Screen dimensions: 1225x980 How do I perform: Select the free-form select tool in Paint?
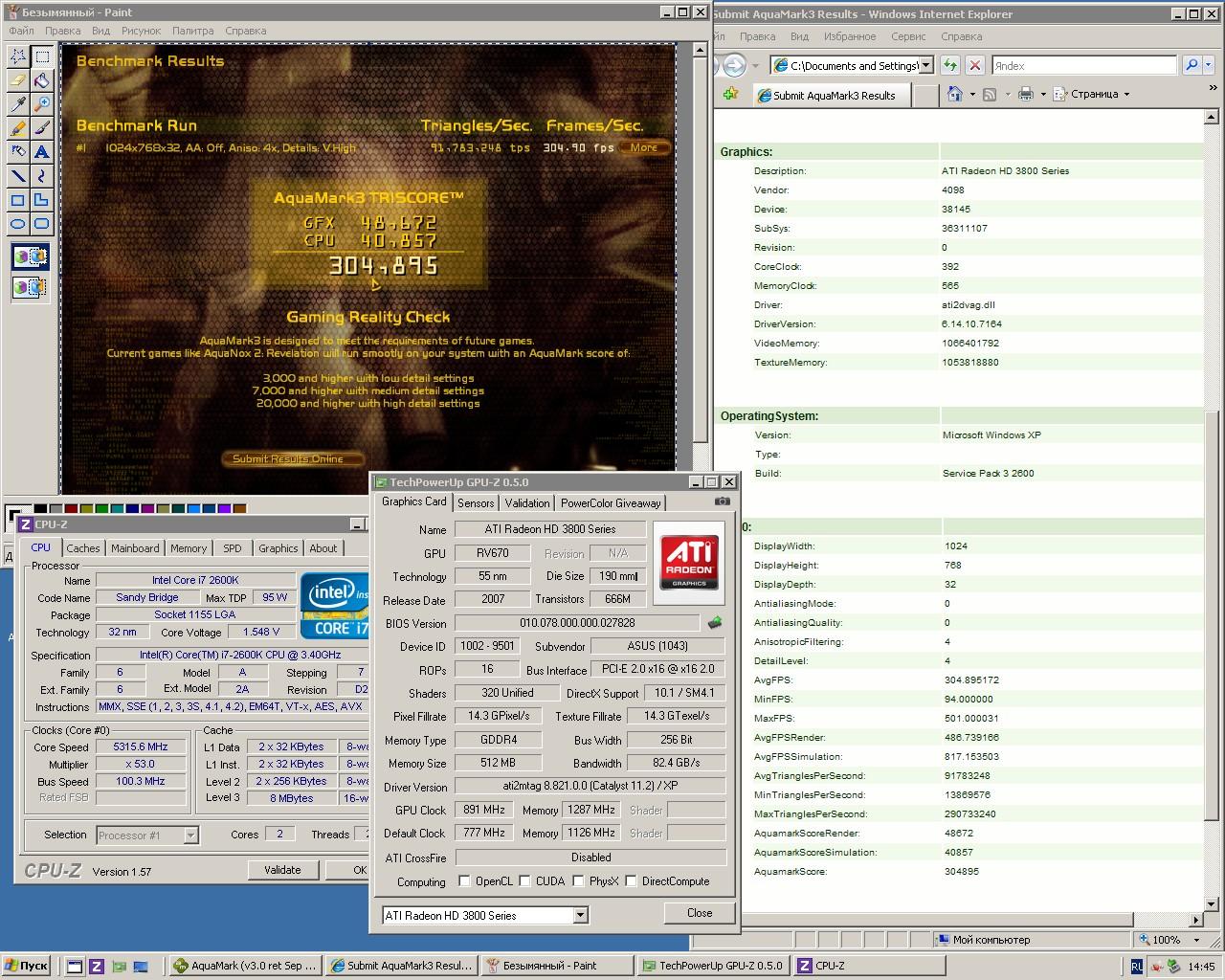point(17,56)
